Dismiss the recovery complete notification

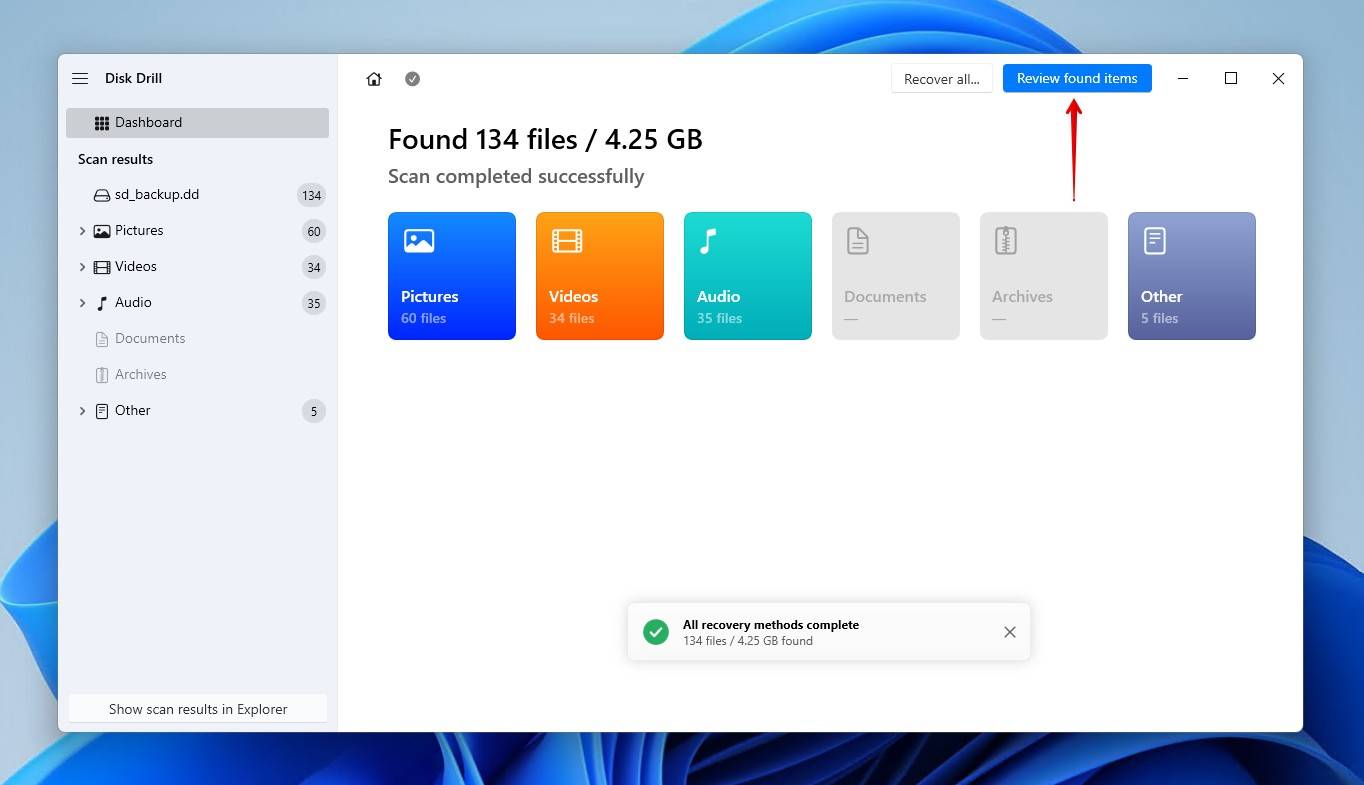pyautogui.click(x=1009, y=631)
